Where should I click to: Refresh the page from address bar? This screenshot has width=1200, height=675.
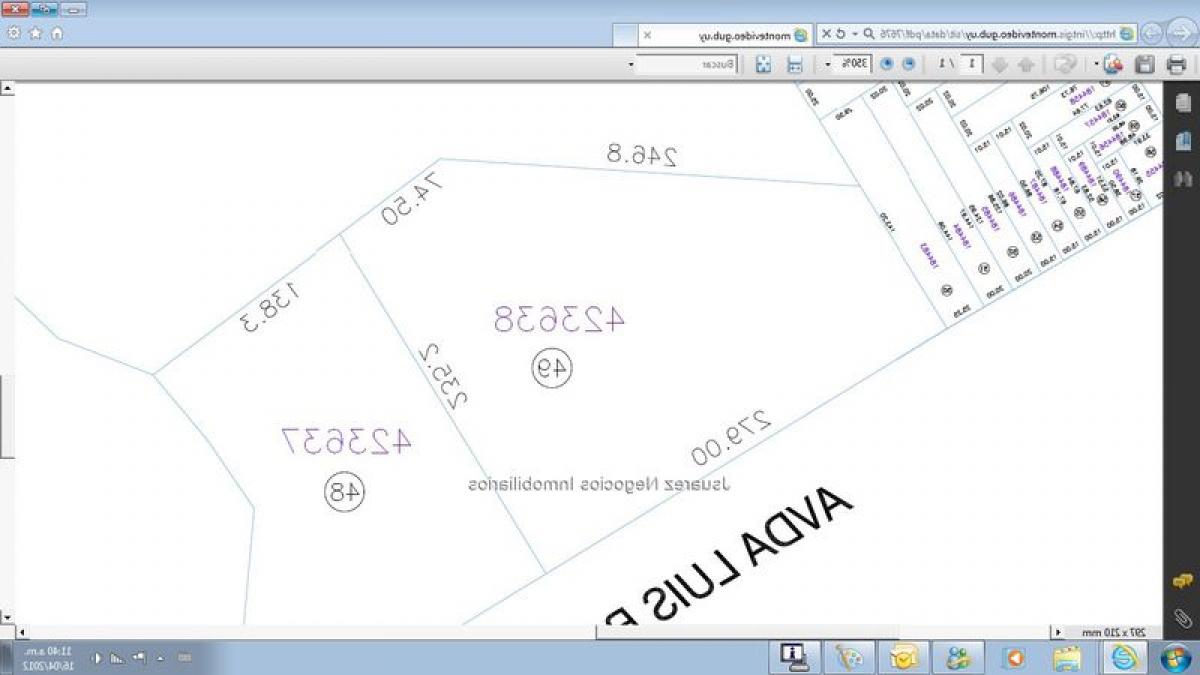click(840, 34)
